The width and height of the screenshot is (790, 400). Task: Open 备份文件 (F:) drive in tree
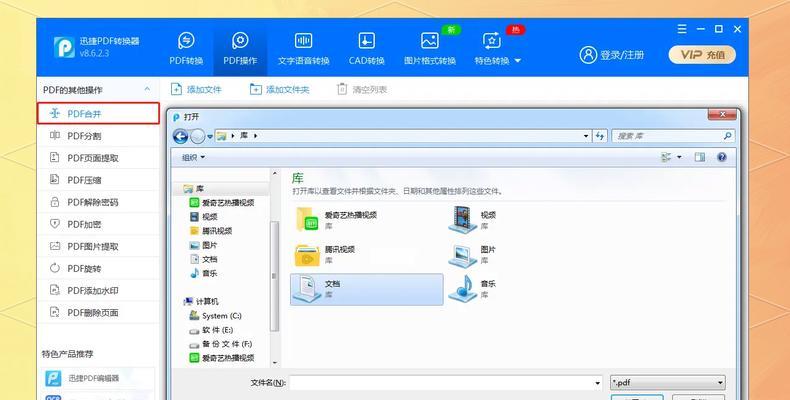[x=220, y=344]
